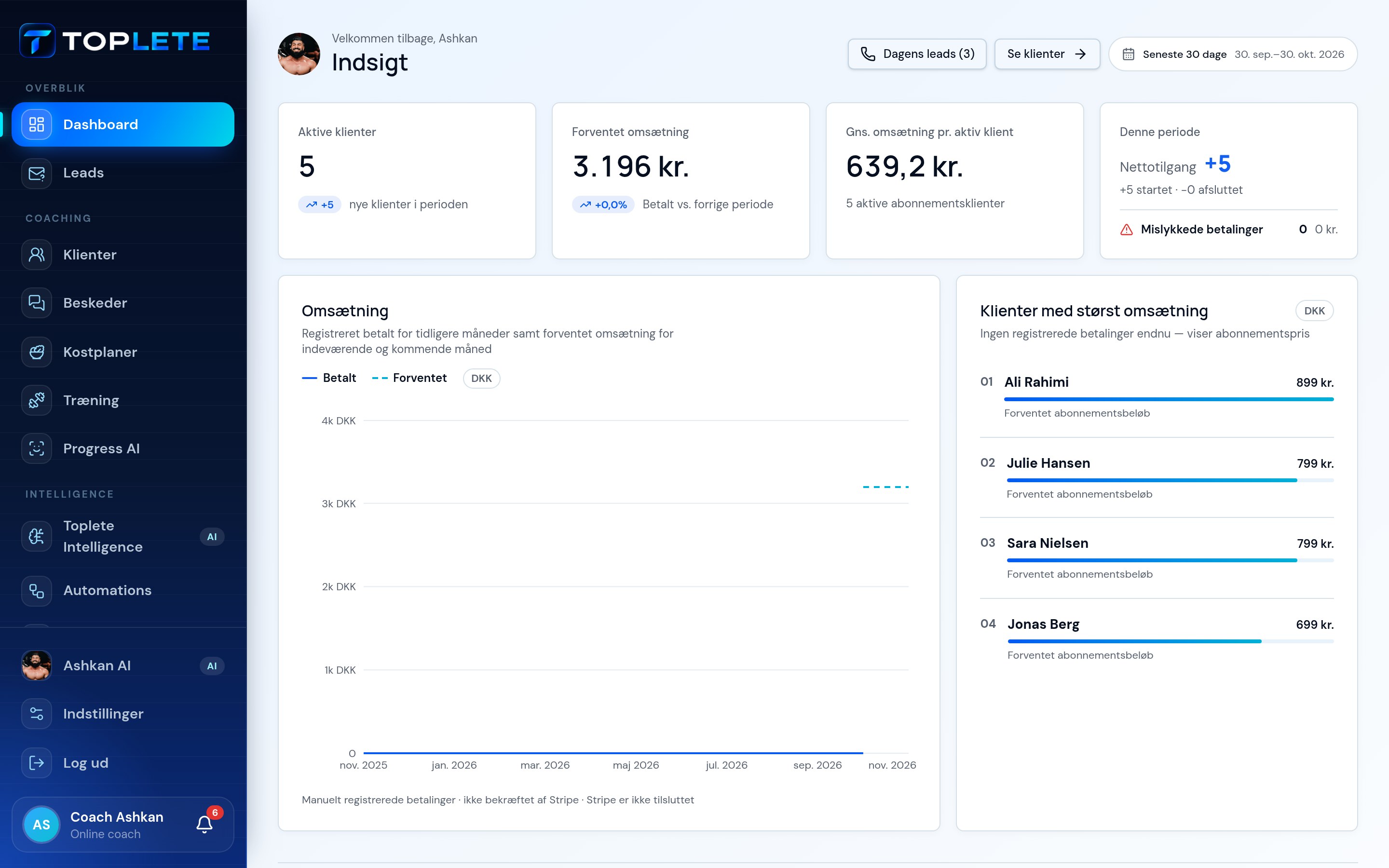Click the Mislykkede betalinger label
This screenshot has height=868, width=1389.
tap(1201, 230)
